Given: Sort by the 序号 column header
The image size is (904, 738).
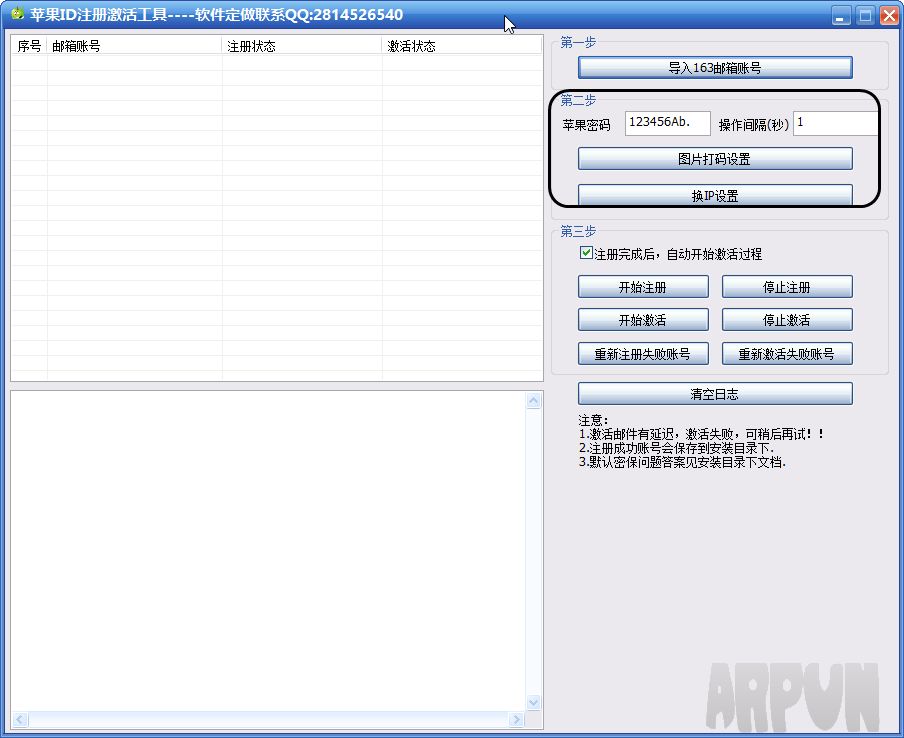Looking at the screenshot, I should 29,46.
